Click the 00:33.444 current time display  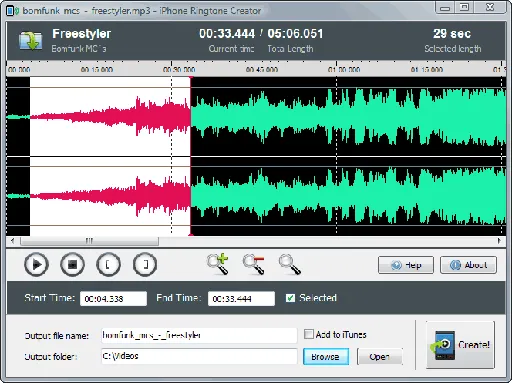pos(227,34)
